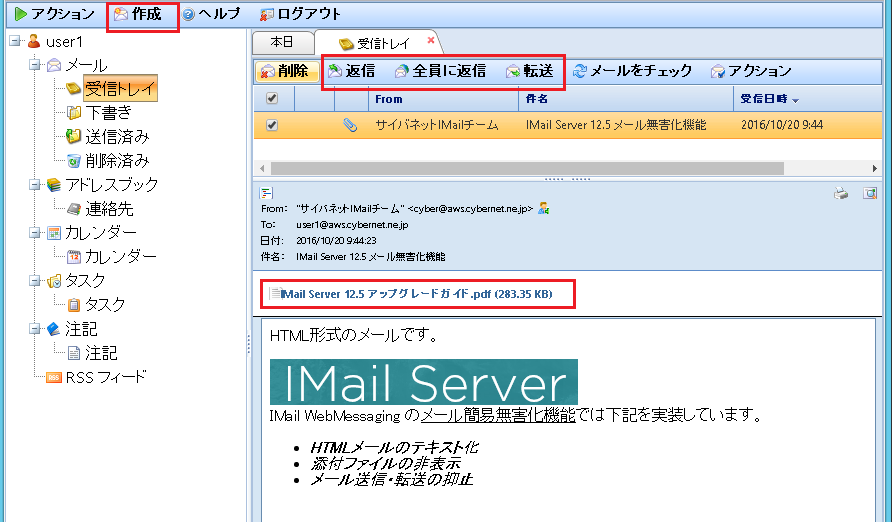Select sender サイバネットIMailチーム in the message list
Screen dimensions: 892x522
(x=436, y=125)
